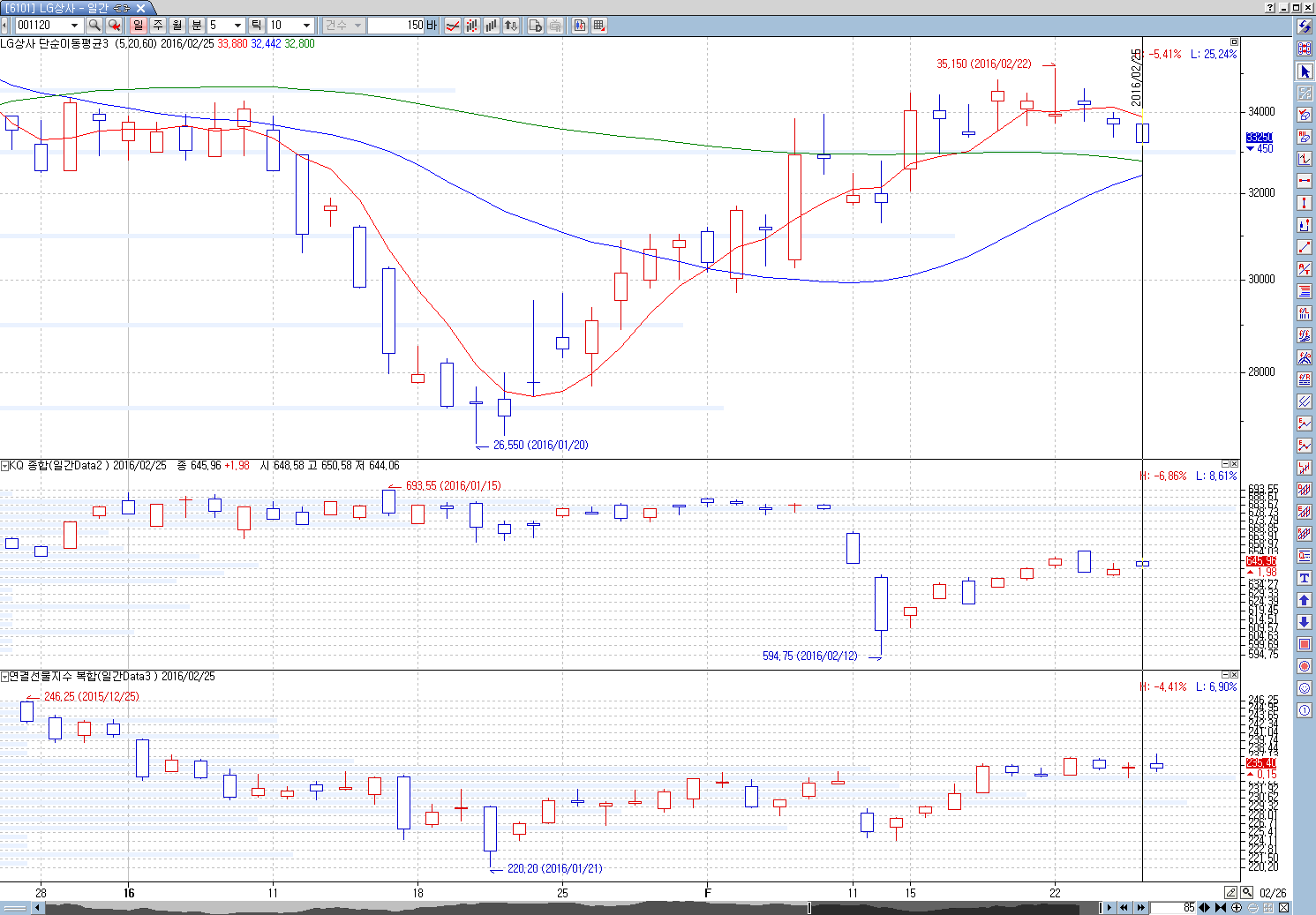This screenshot has width=1316, height=915.
Task: Toggle monthly (월) chart period
Action: 177,26
